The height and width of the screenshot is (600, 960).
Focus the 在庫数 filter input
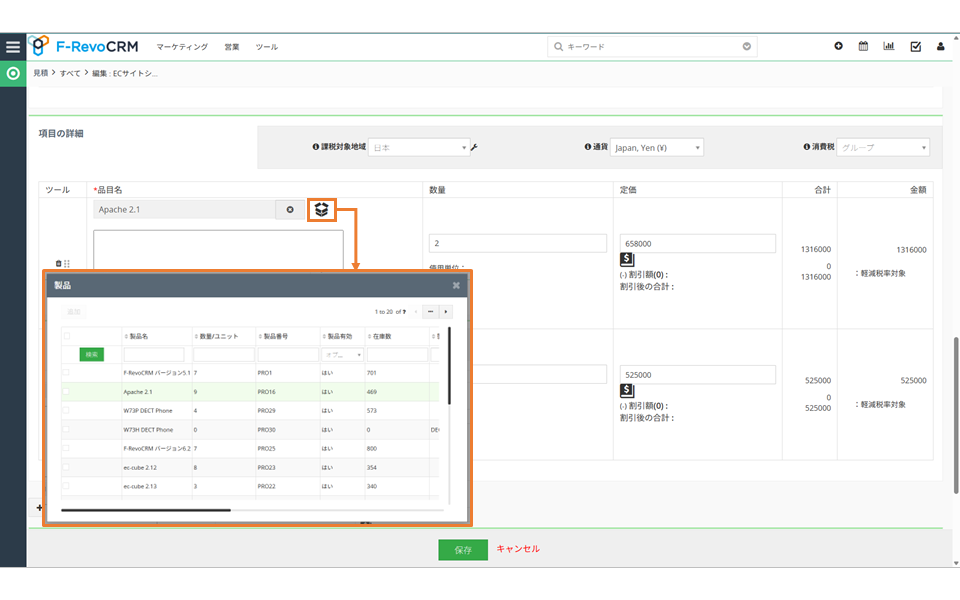397,354
